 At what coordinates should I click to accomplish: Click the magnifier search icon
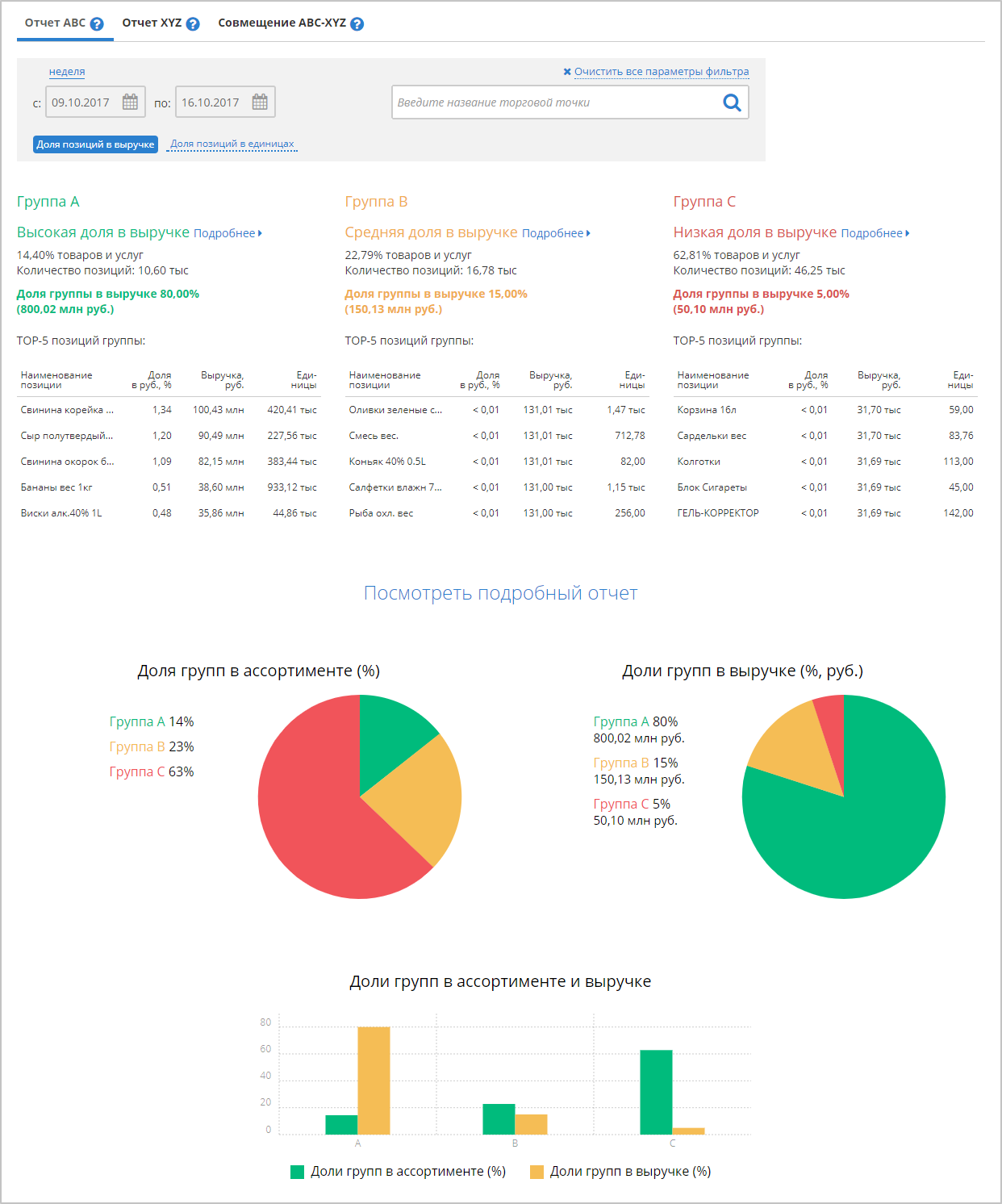[732, 102]
